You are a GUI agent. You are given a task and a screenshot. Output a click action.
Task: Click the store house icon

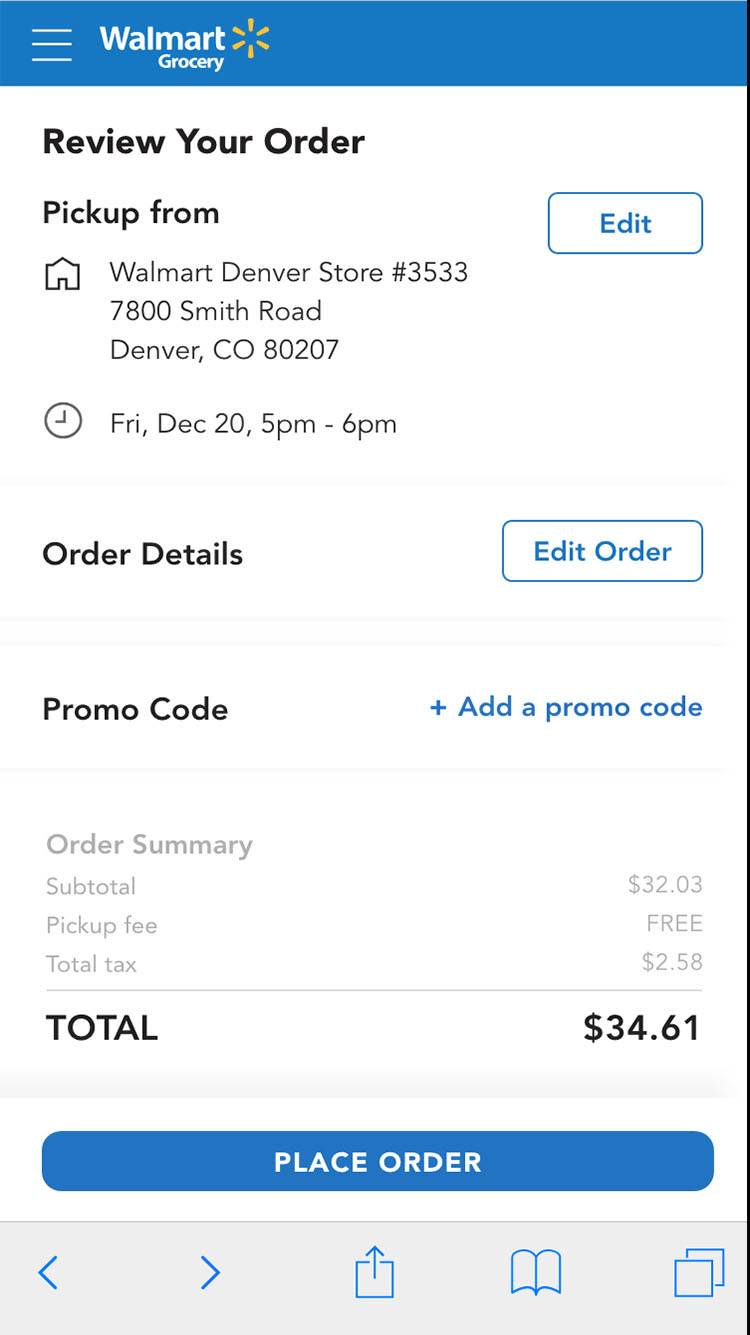[63, 273]
